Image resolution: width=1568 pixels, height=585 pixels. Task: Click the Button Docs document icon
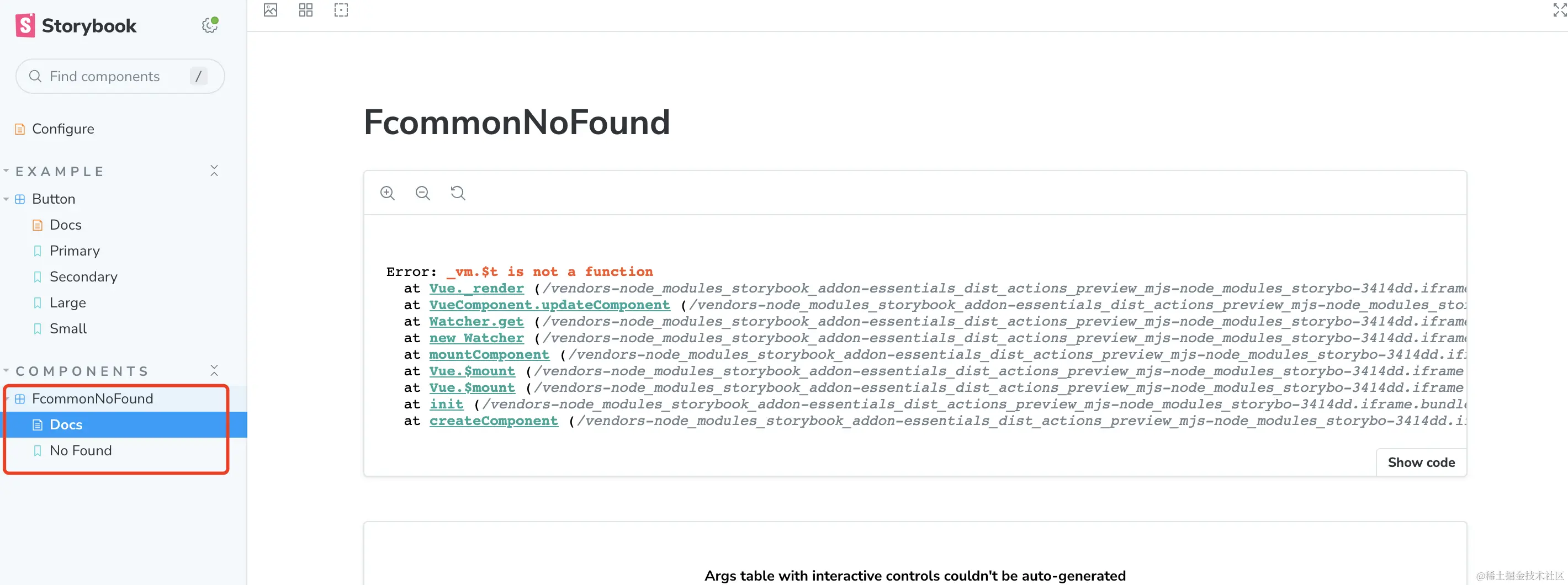pyautogui.click(x=38, y=225)
